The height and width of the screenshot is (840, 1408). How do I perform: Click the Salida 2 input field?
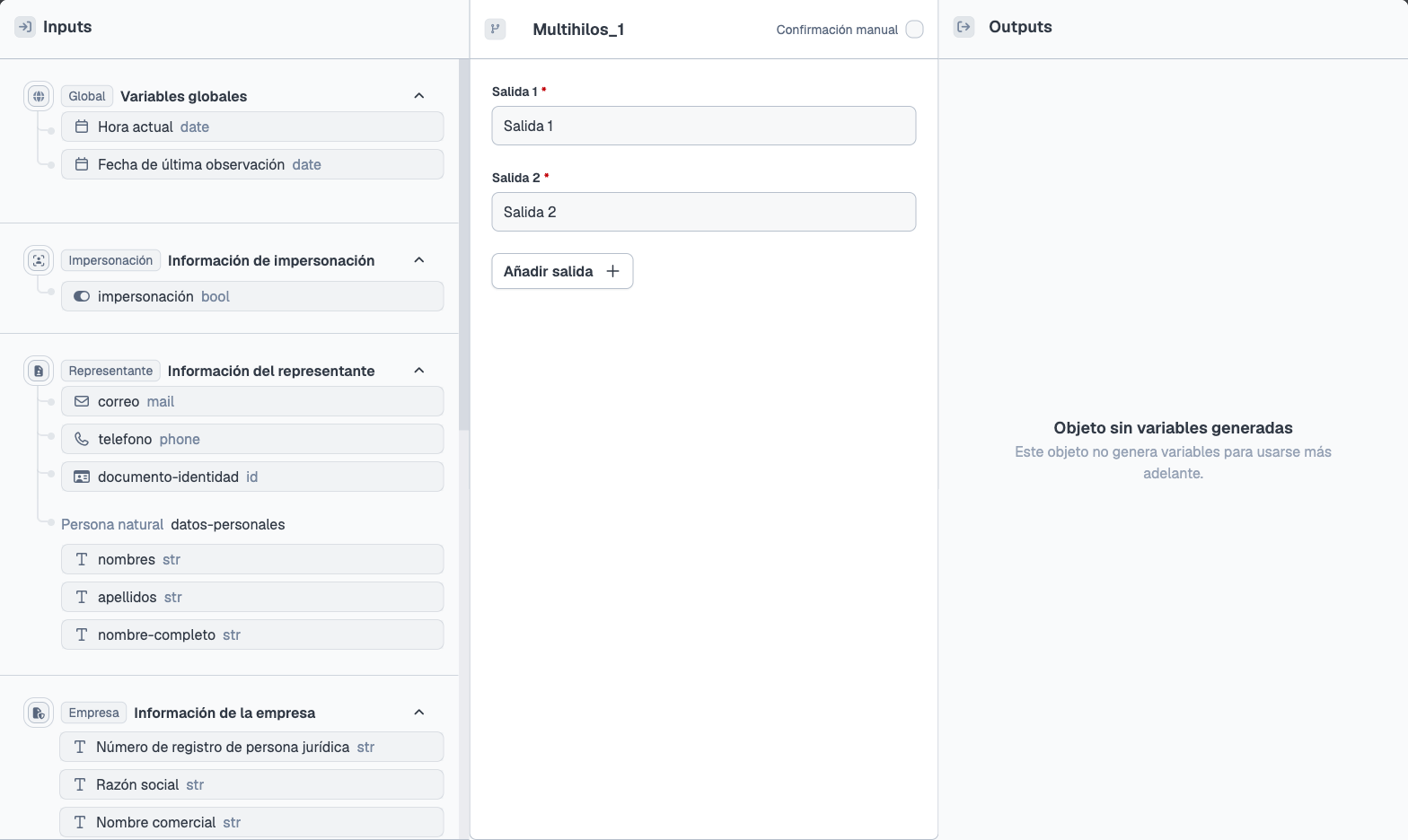pos(704,212)
